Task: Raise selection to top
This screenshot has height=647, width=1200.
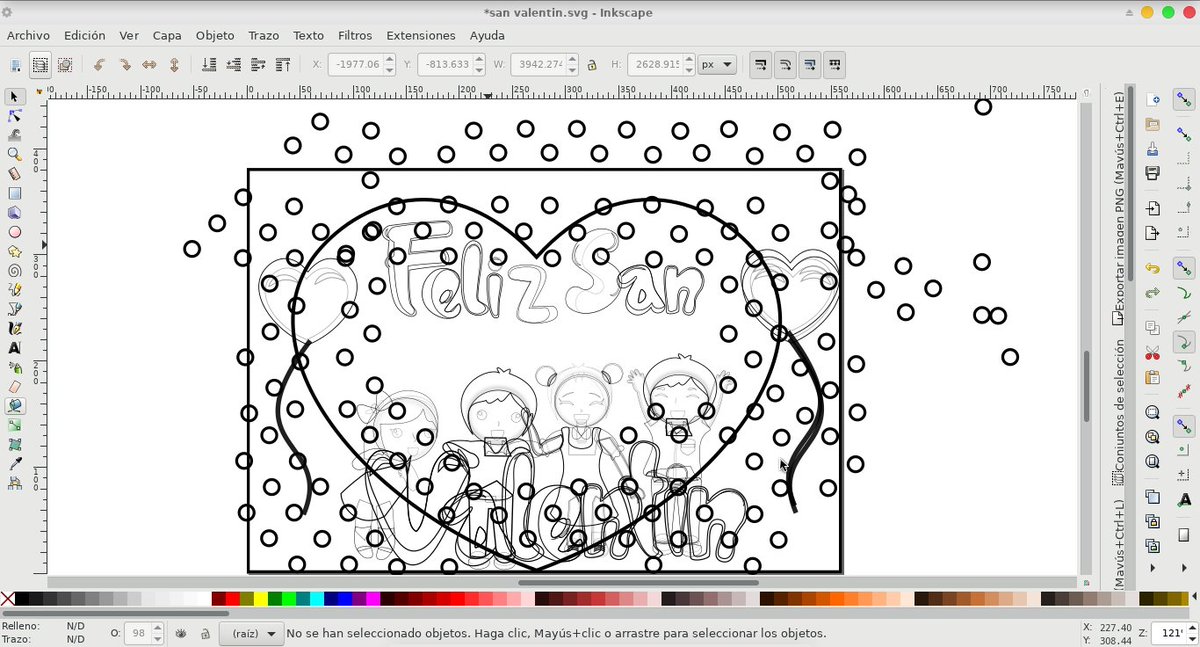Action: point(283,64)
